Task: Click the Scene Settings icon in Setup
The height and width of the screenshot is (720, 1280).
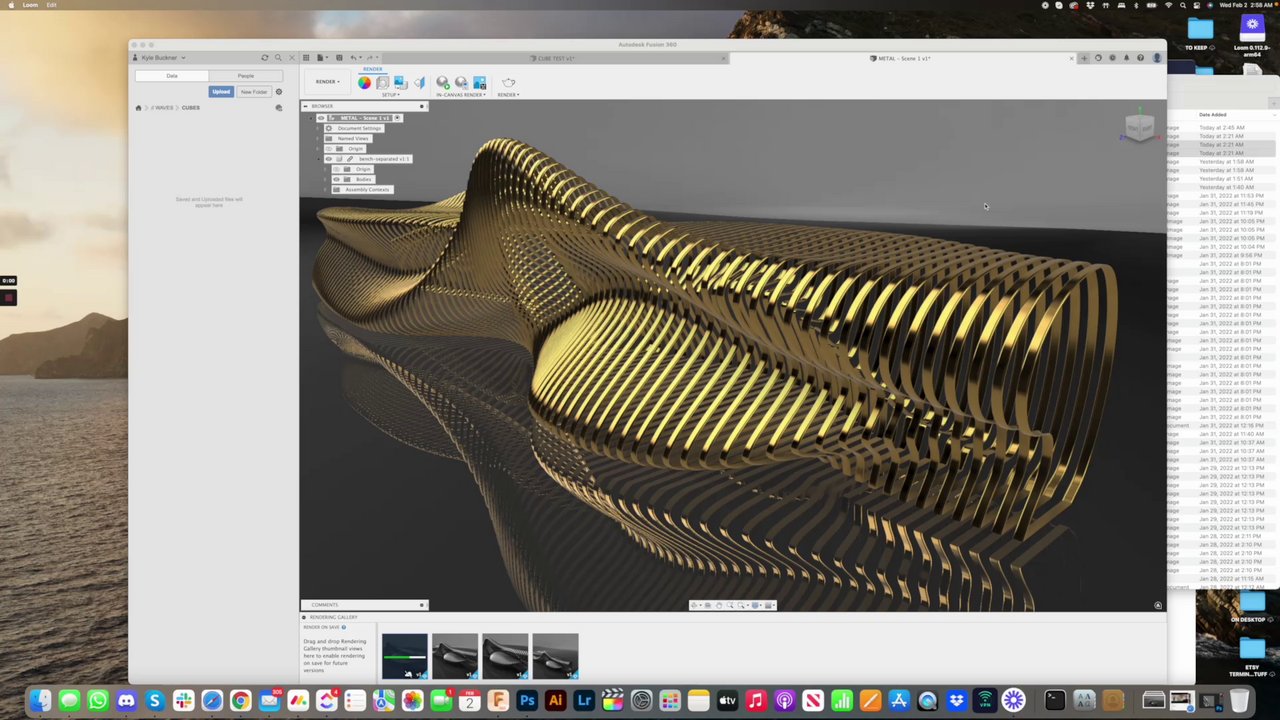Action: pyautogui.click(x=382, y=83)
